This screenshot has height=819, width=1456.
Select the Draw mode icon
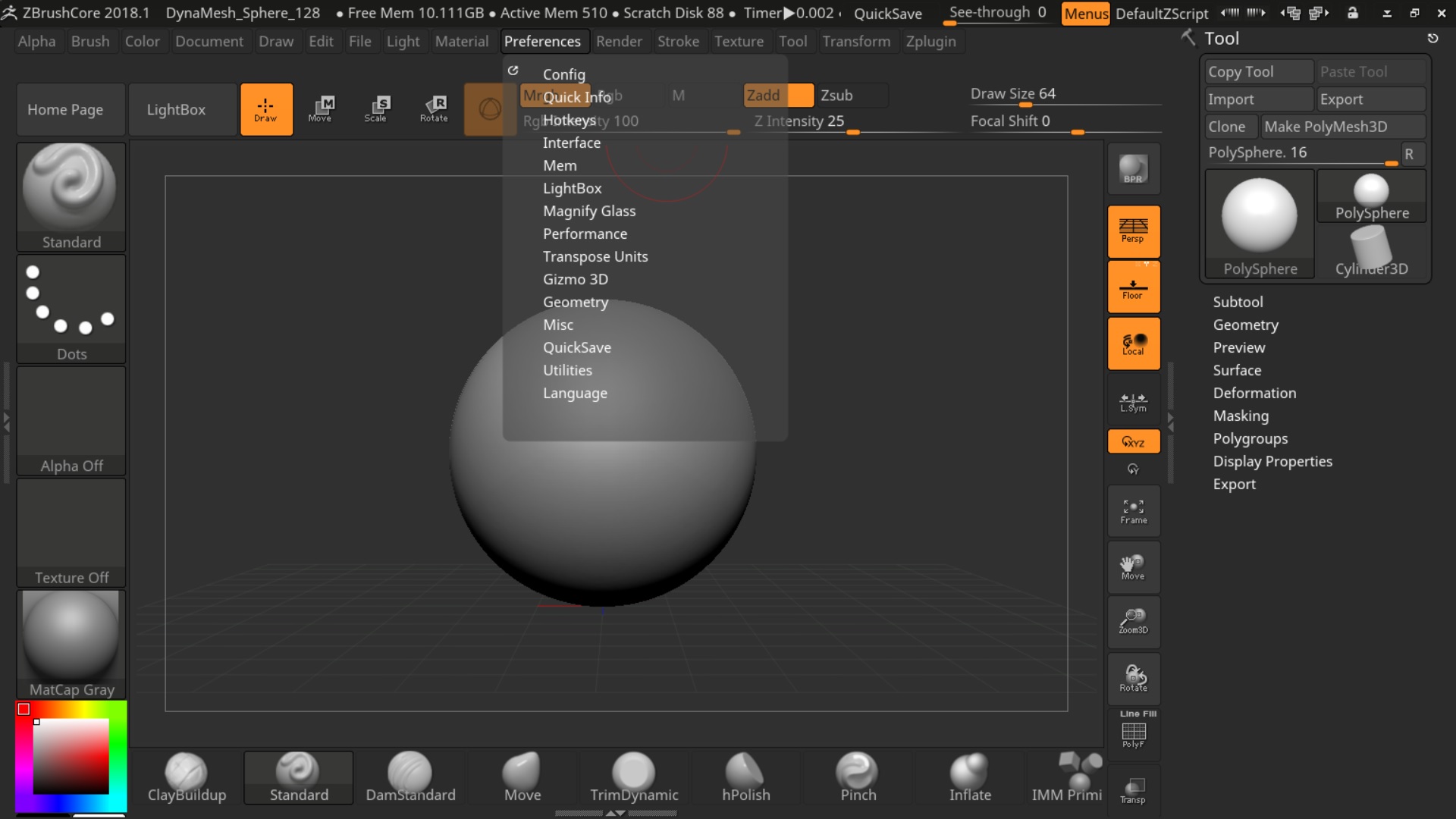[x=266, y=109]
